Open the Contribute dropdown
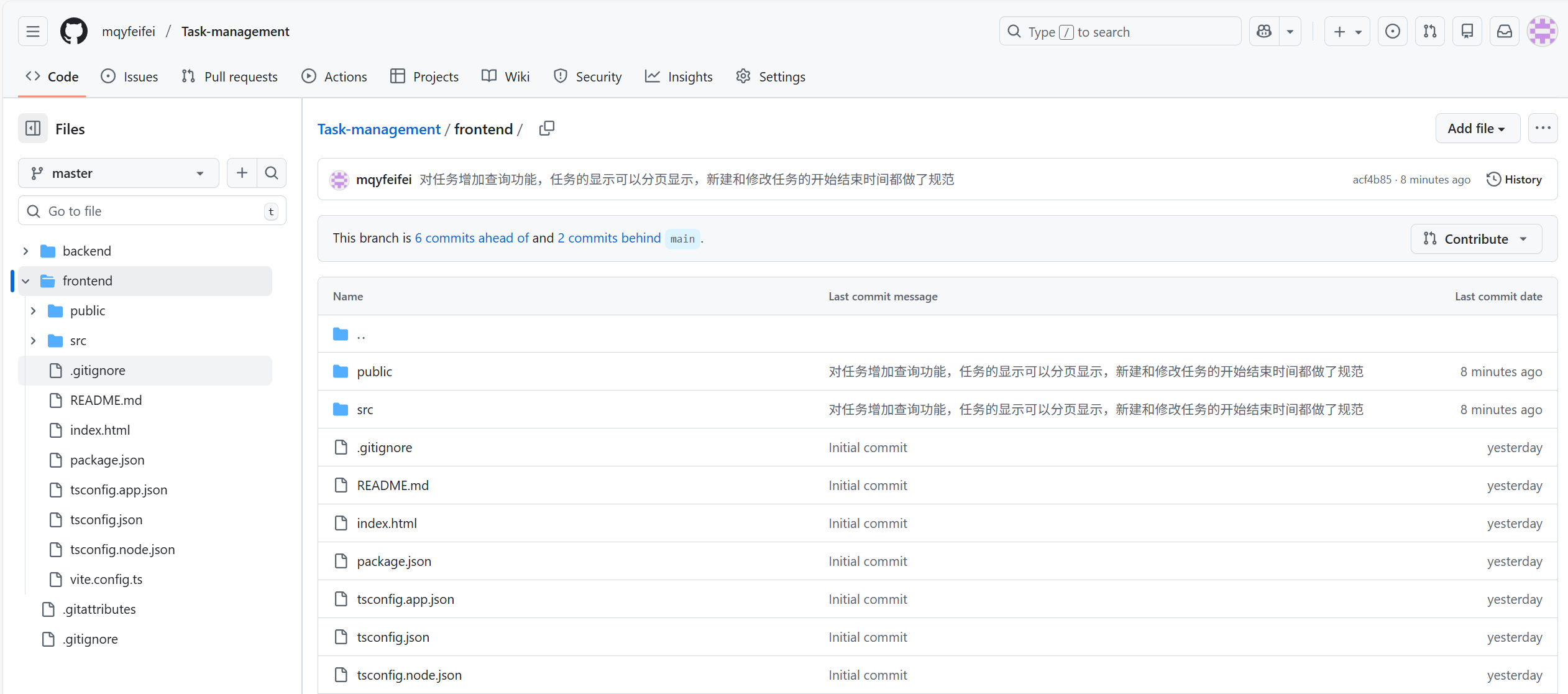This screenshot has width=1568, height=694. pos(1476,239)
